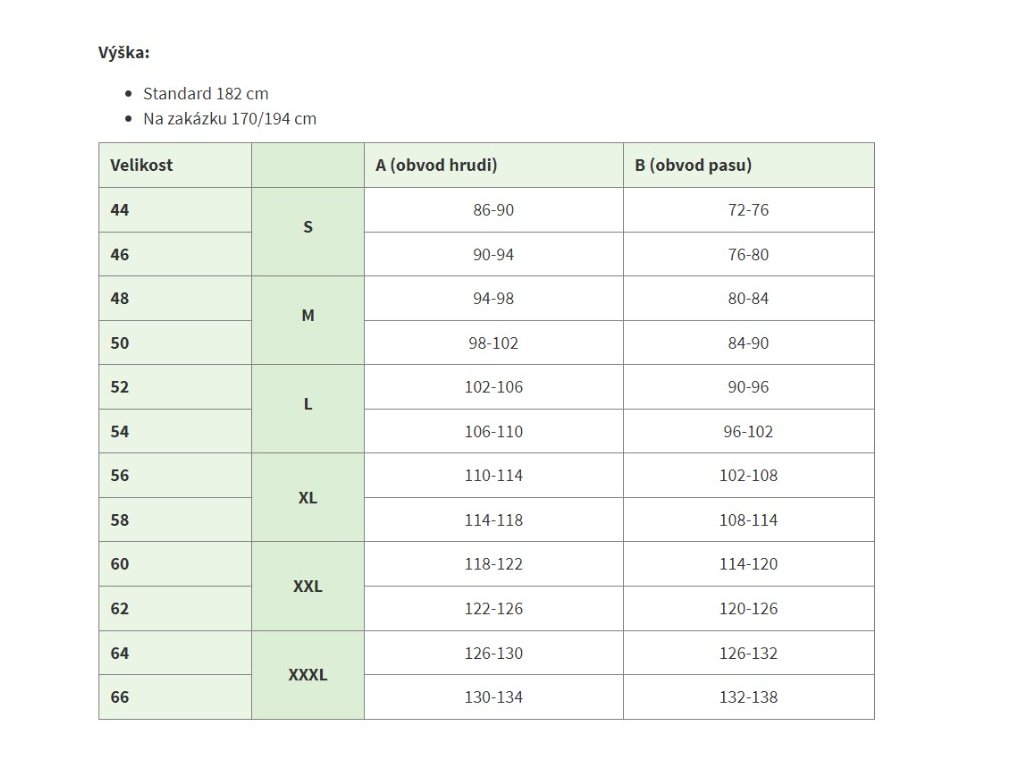Viewport: 1024px width, 768px height.
Task: Click waist value 96-102
Action: click(x=748, y=432)
